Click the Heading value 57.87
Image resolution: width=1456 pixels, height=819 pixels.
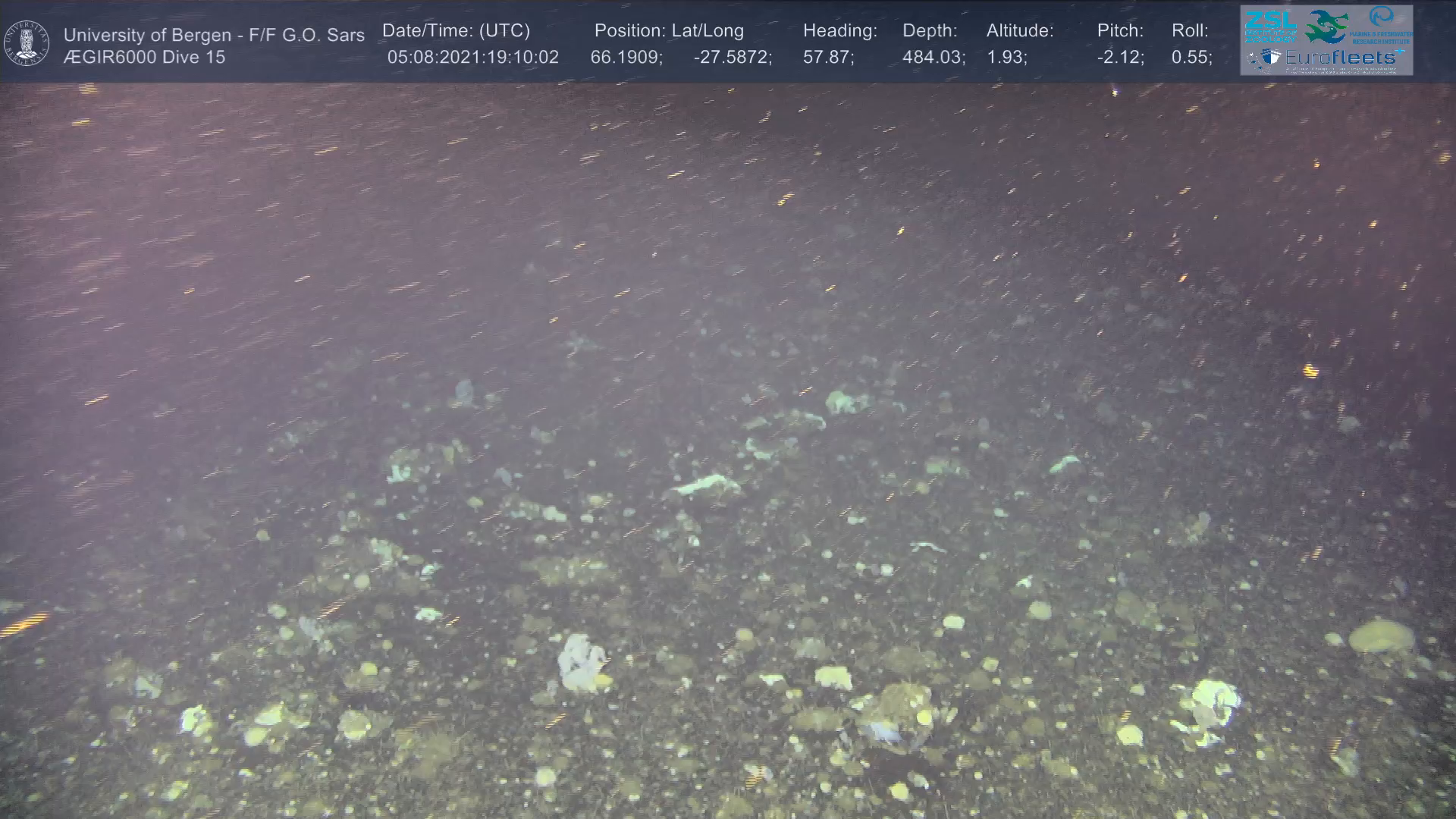click(x=828, y=58)
